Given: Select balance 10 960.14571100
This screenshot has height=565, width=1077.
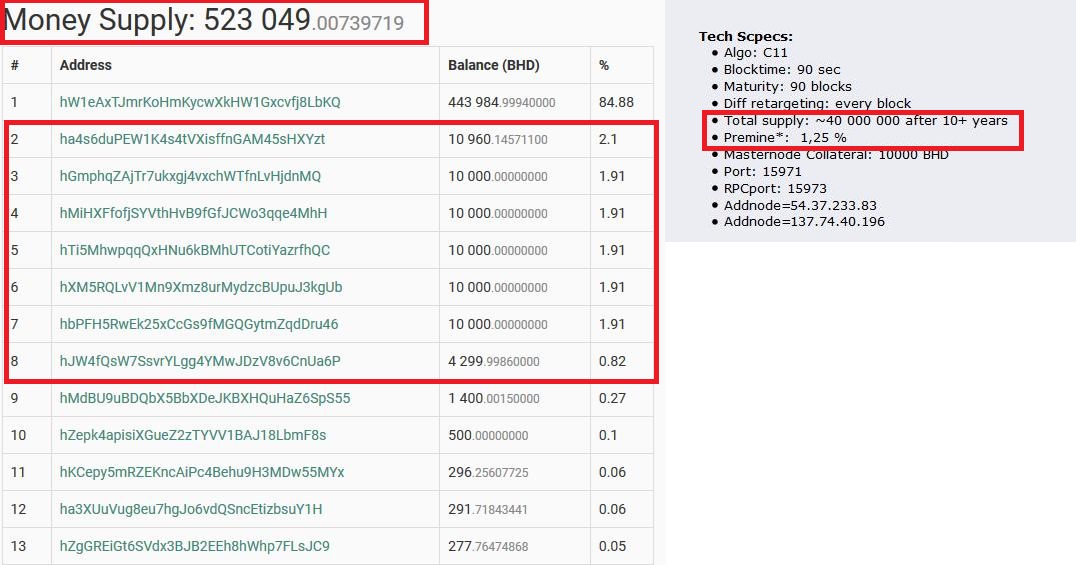Looking at the screenshot, I should click(x=498, y=139).
